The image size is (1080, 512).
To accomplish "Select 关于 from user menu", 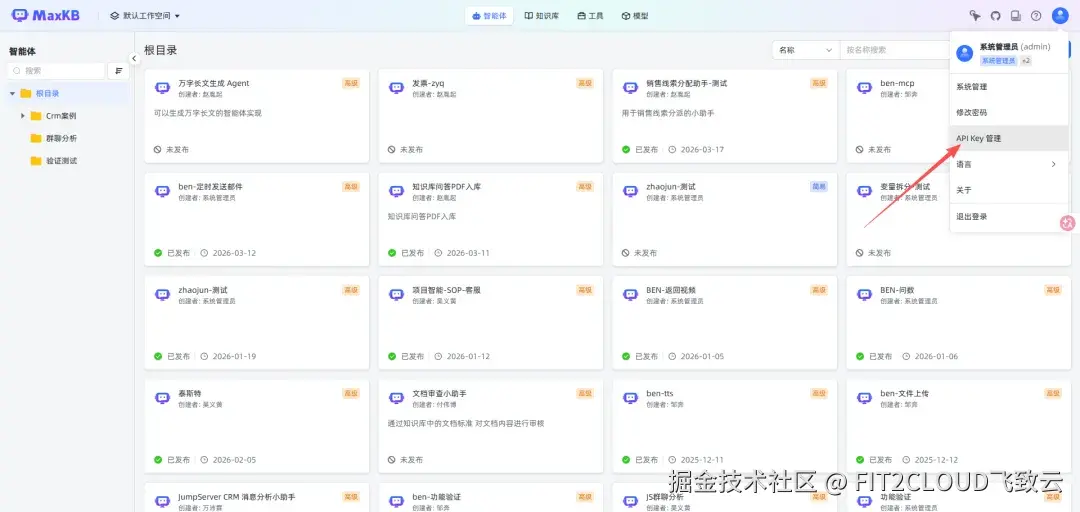I will [1008, 190].
